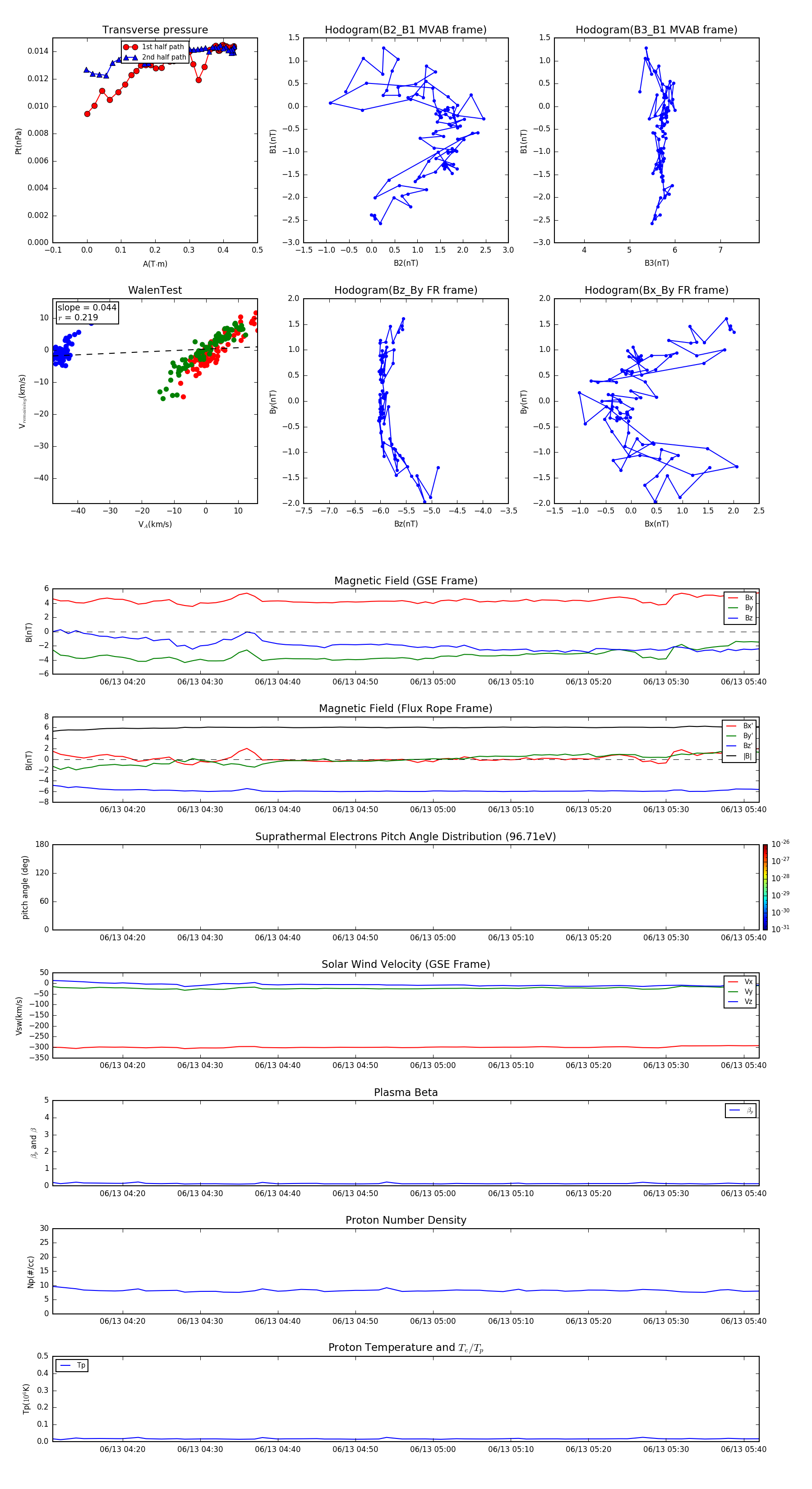The width and height of the screenshot is (812, 1489).
Task: Click the "Plasma Beta" plot title
Action: click(406, 1093)
